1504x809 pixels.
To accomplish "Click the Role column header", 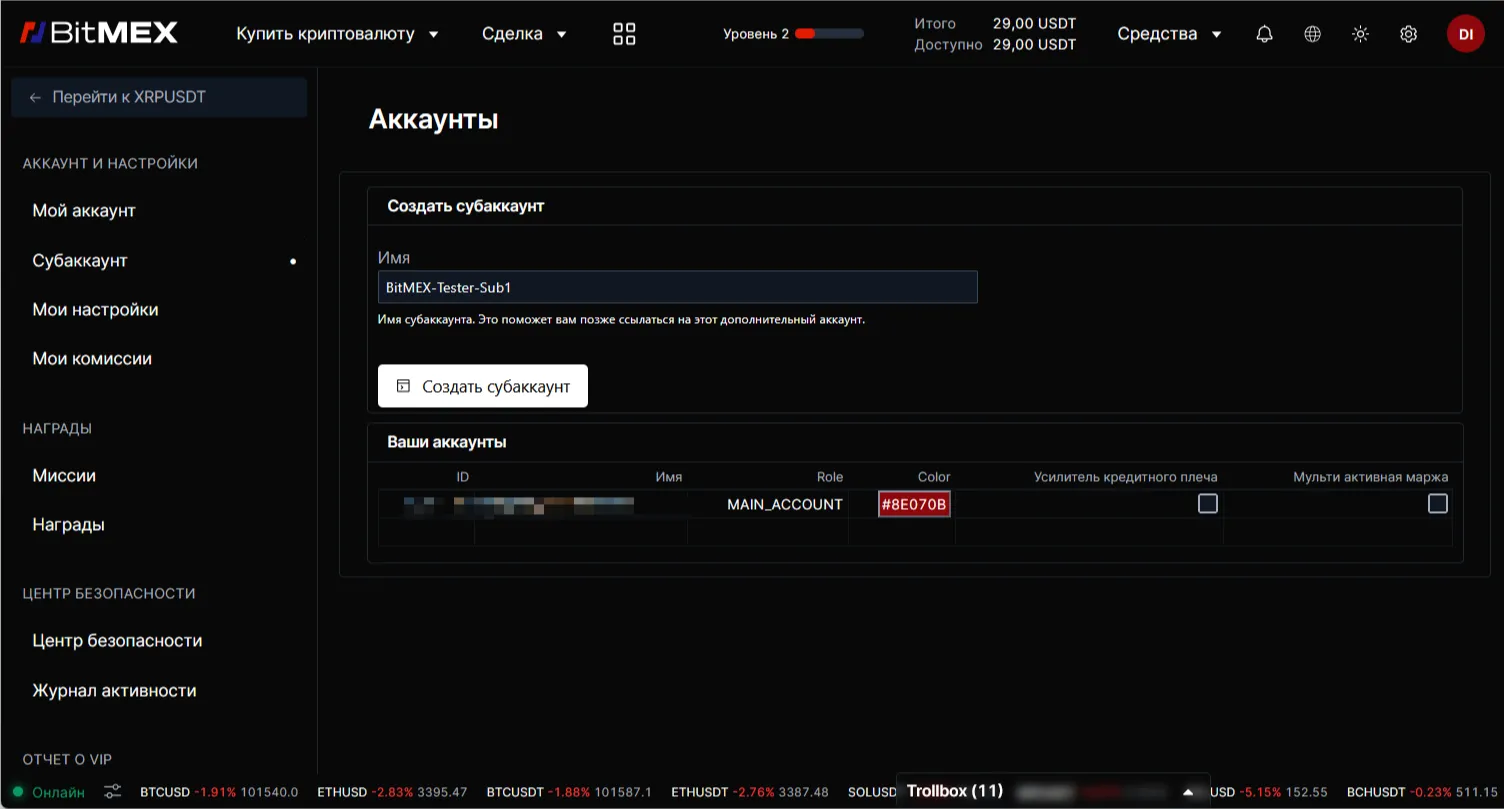I will pos(830,477).
